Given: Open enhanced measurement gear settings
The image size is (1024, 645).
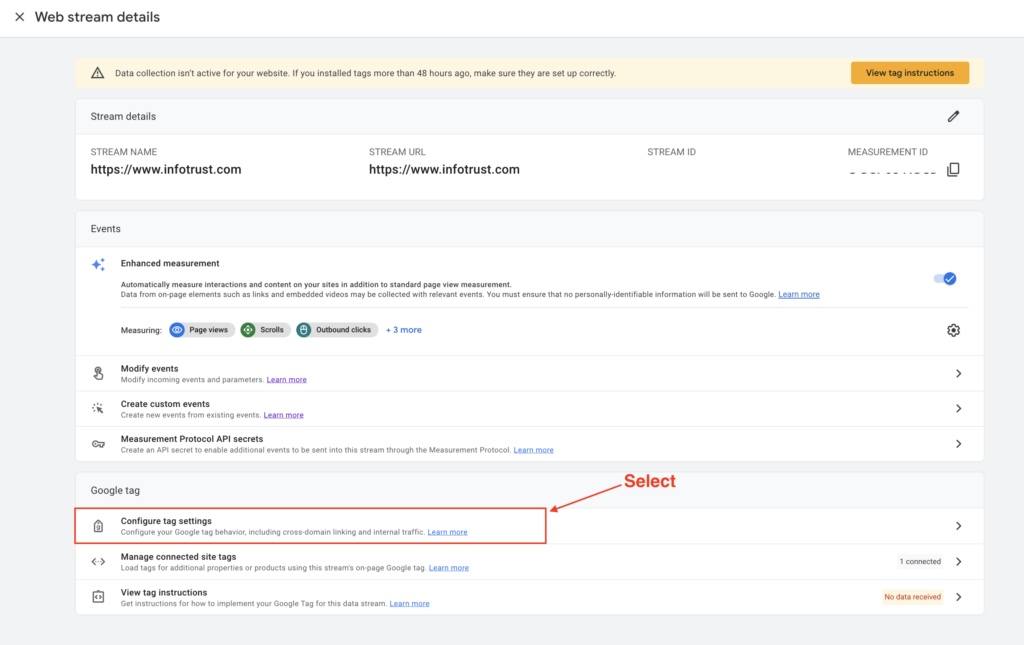Looking at the screenshot, I should (953, 330).
